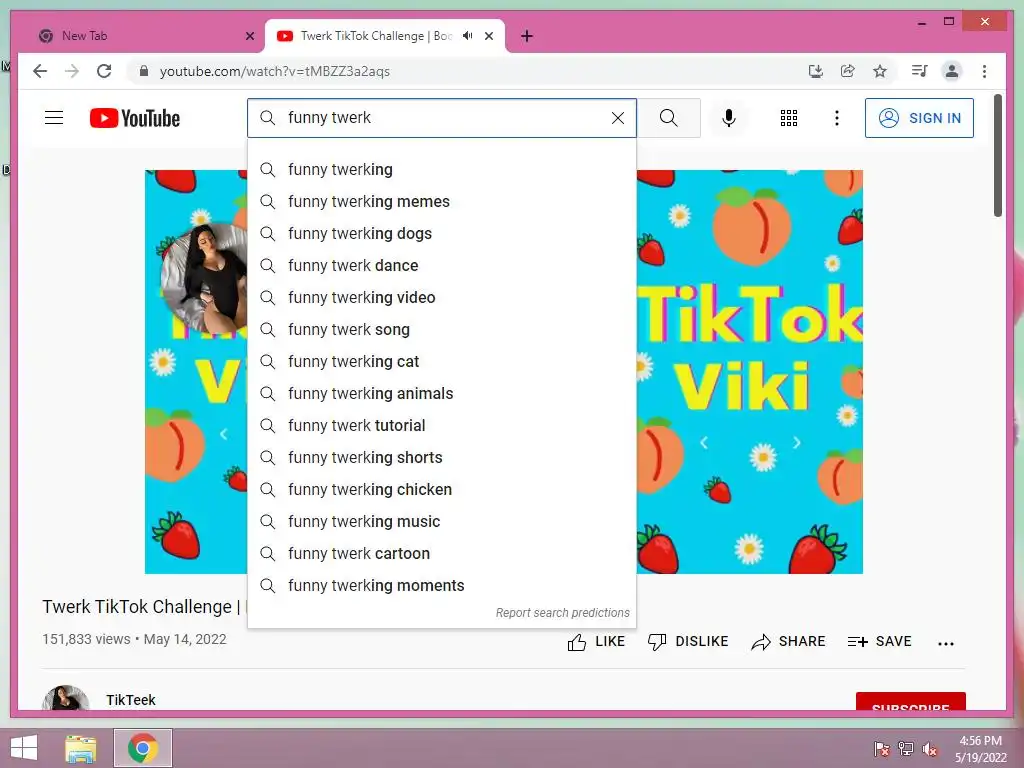Click in the YouTube search input field
This screenshot has height=768, width=1024.
tap(444, 118)
